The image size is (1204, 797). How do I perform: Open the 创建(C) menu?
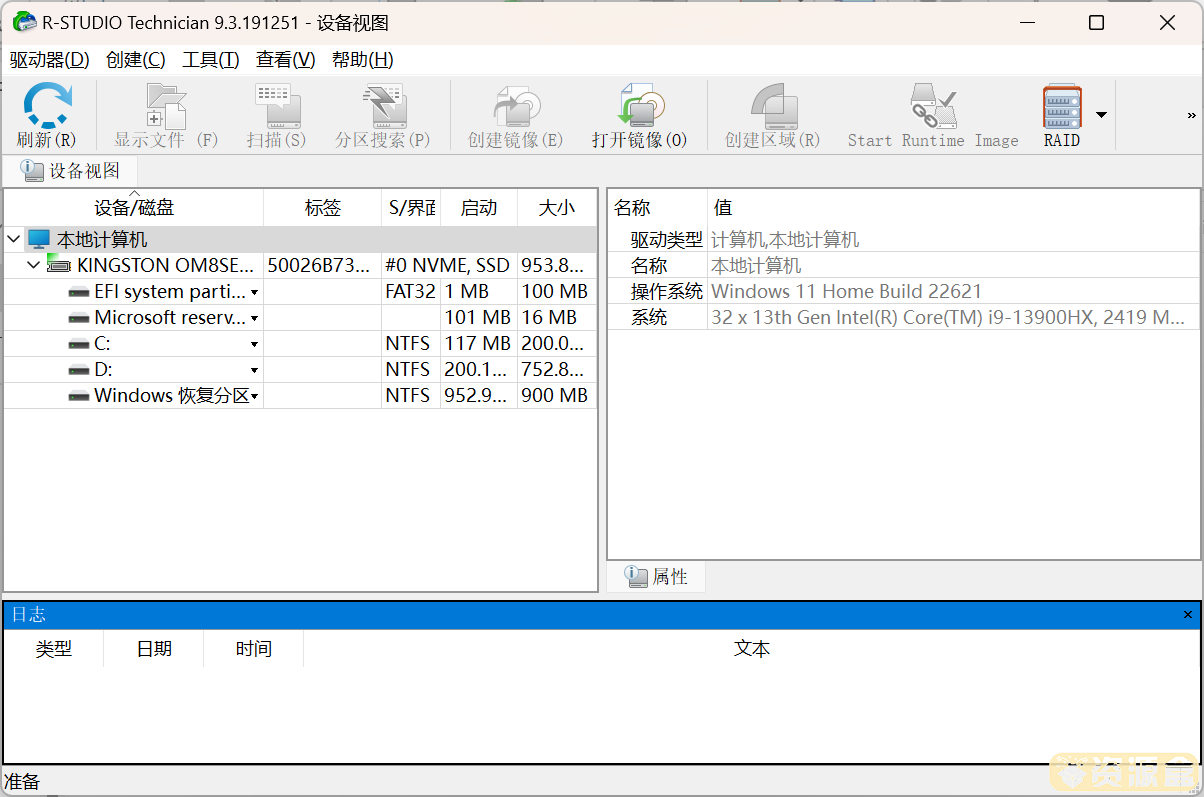tap(135, 59)
